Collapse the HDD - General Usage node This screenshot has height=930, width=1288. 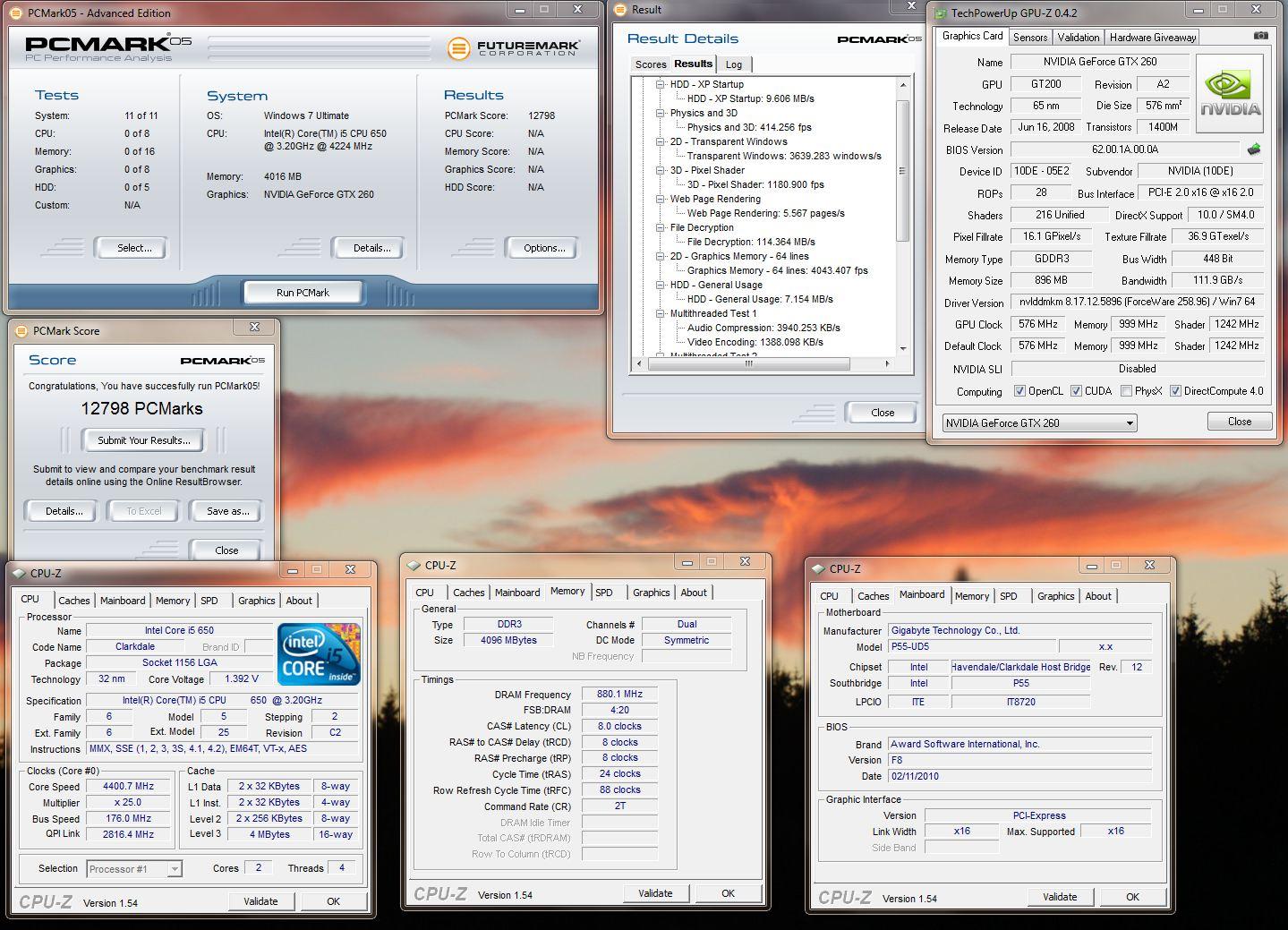click(x=661, y=285)
